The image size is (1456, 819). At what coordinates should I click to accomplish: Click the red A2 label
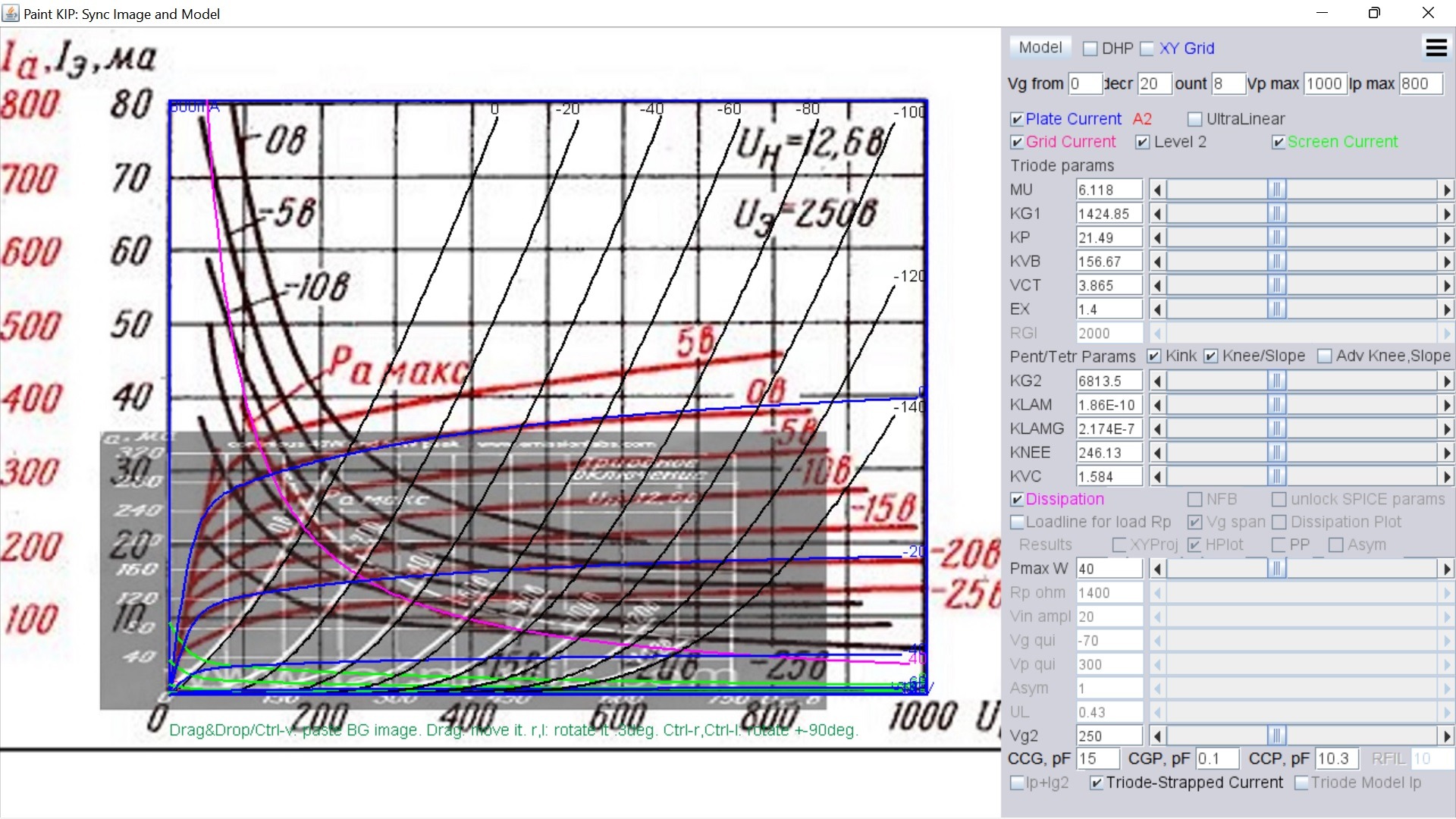[x=1142, y=119]
